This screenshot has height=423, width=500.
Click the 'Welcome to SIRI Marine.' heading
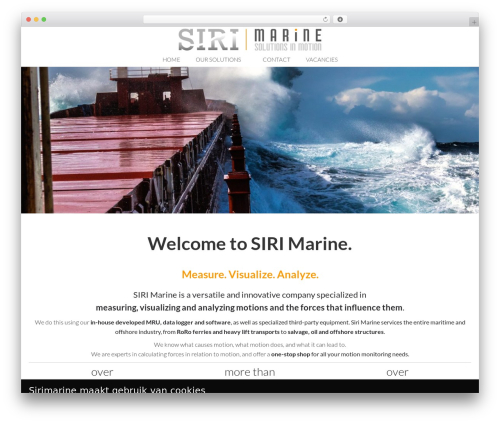tap(250, 244)
